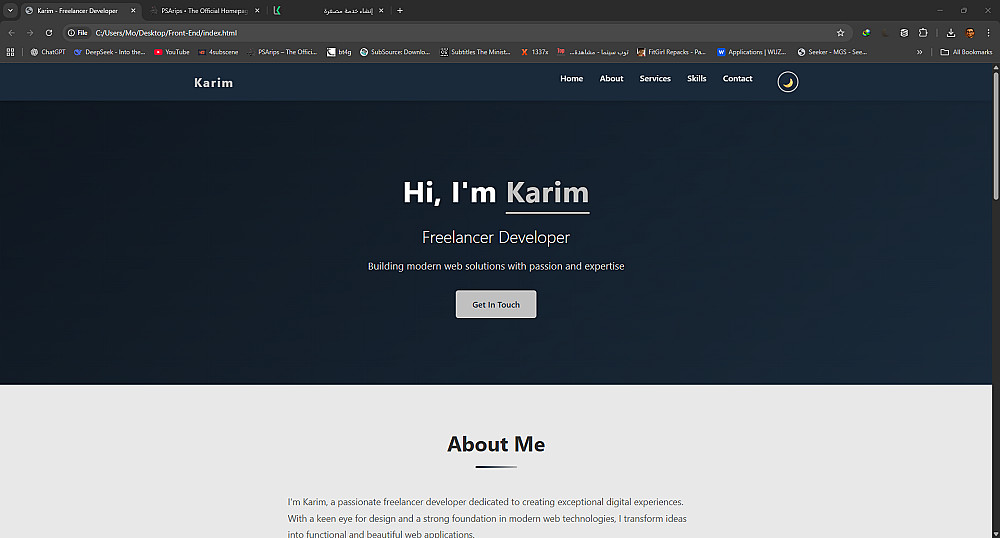The height and width of the screenshot is (538, 1000).
Task: Click the "About Me" heading
Action: pos(496,444)
